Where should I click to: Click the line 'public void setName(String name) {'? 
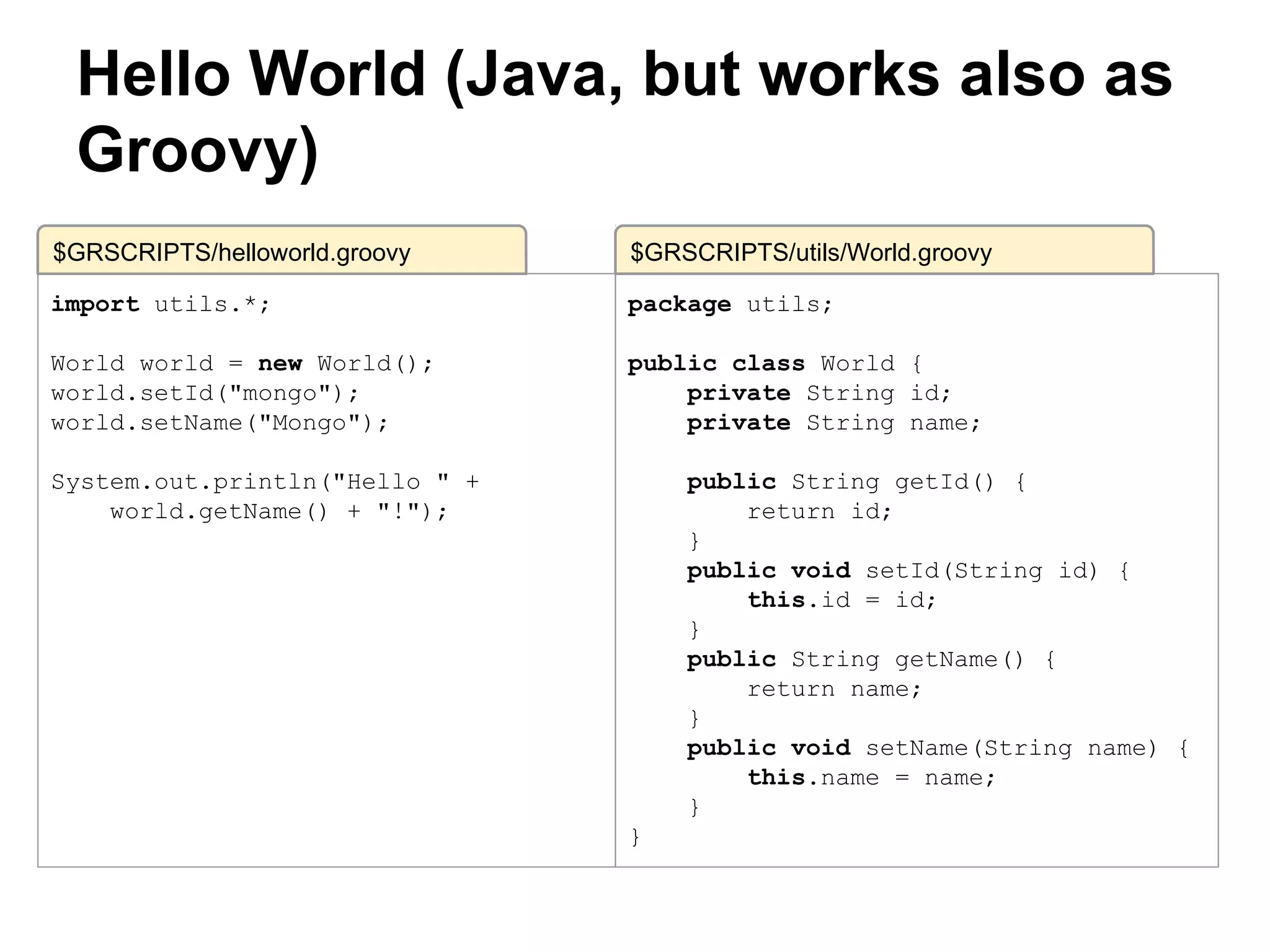coord(938,748)
